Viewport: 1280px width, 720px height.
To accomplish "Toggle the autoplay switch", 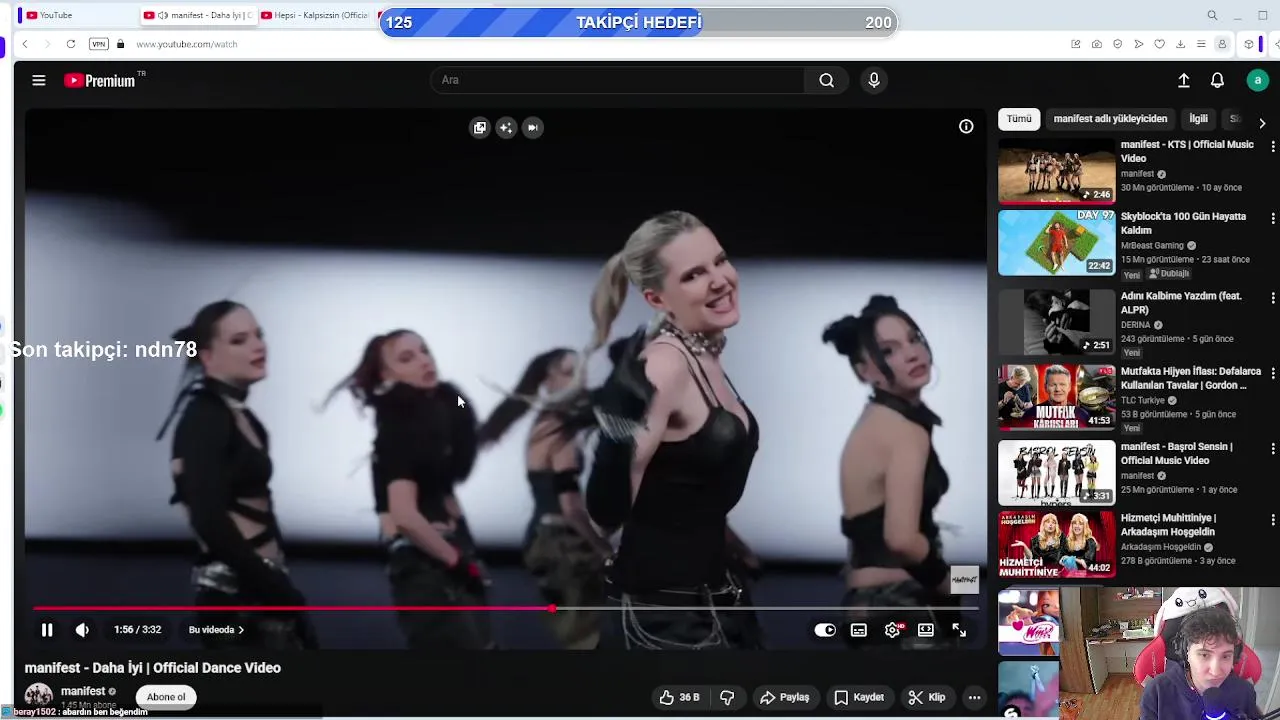I will coord(825,630).
